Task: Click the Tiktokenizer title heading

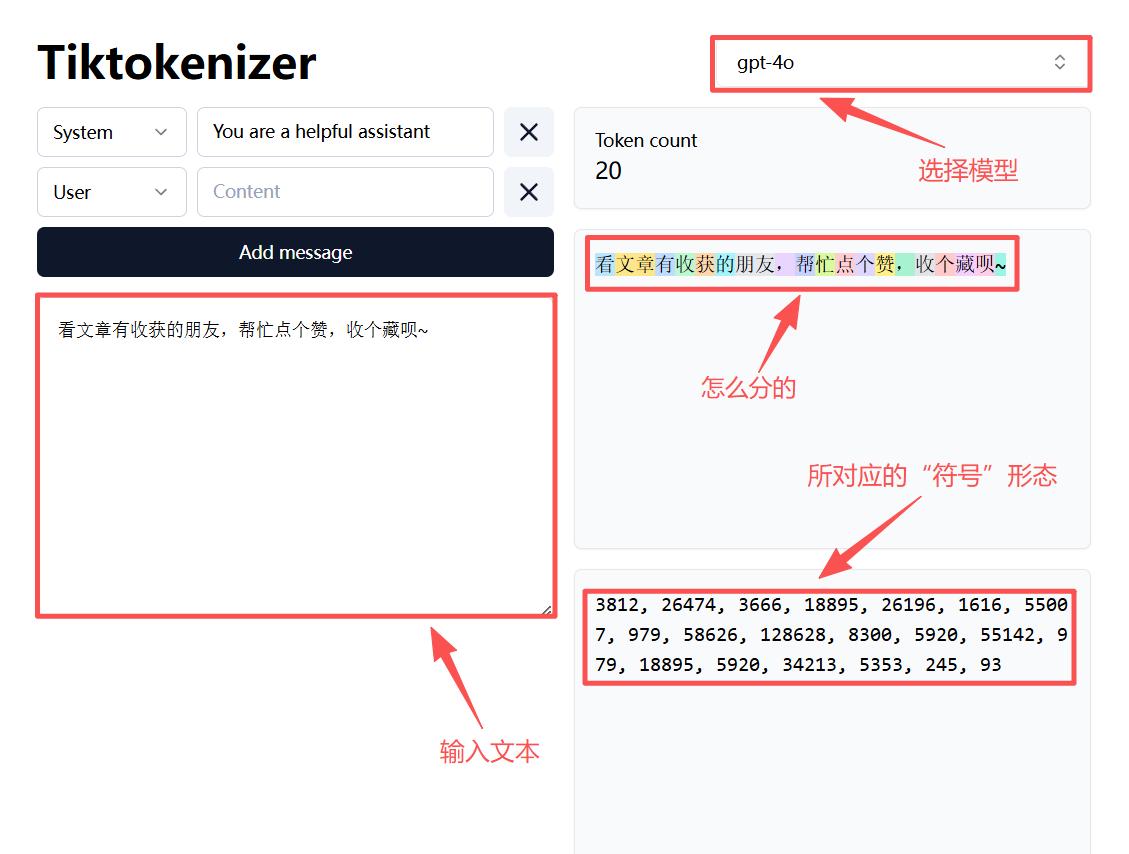Action: point(176,63)
